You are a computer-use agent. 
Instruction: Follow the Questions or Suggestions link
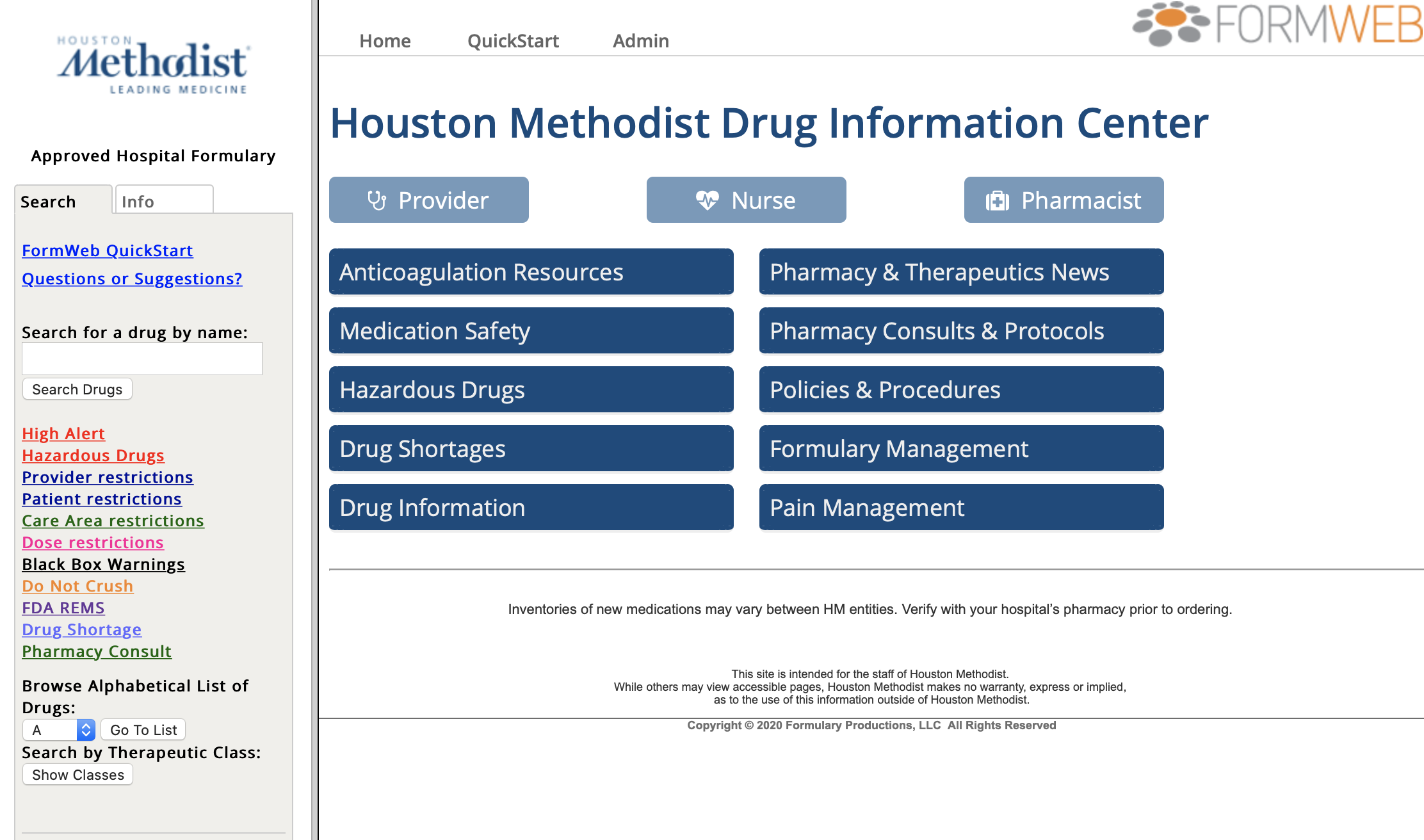click(x=132, y=279)
